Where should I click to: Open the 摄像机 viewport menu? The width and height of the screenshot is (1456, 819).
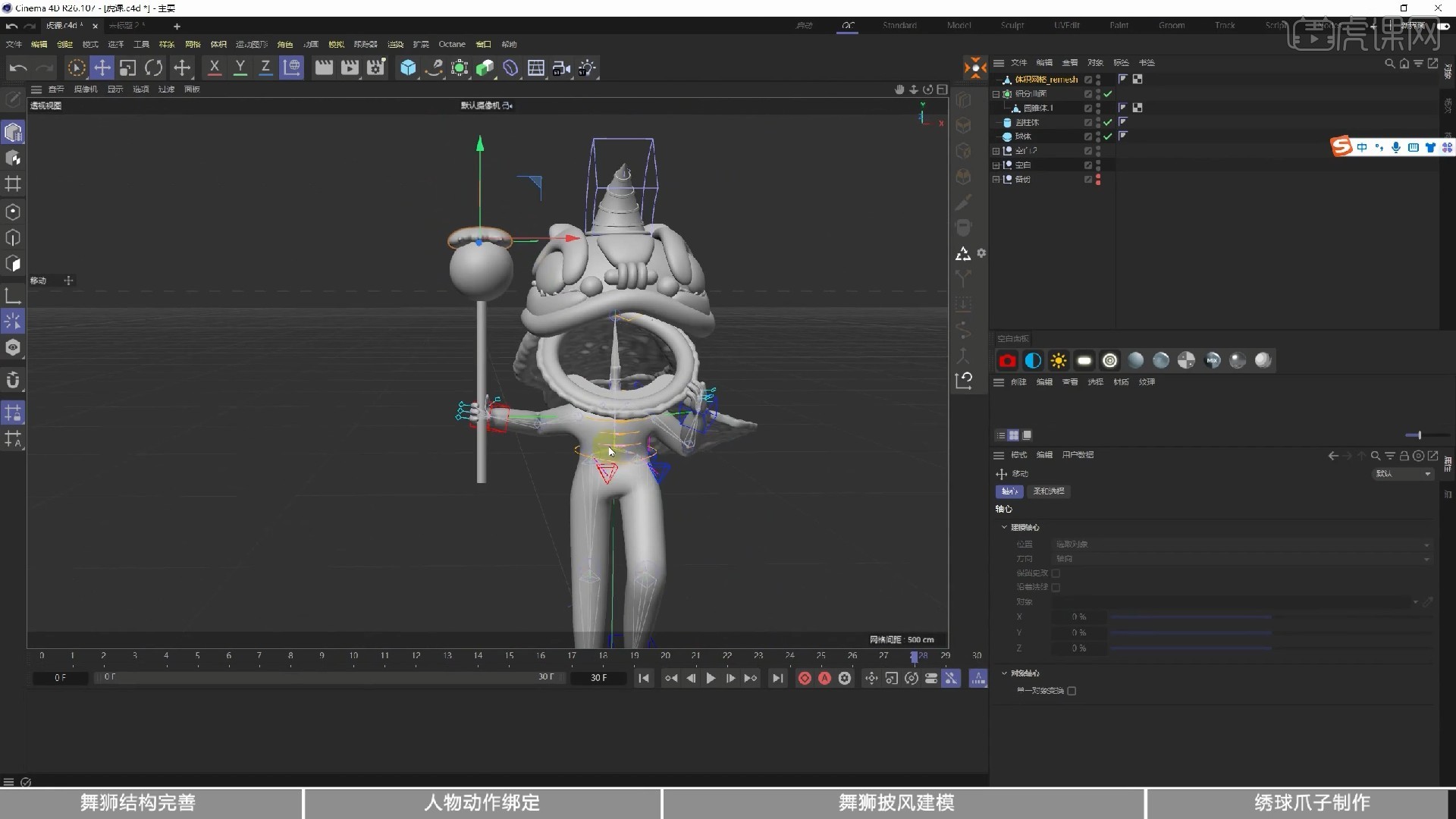point(86,89)
